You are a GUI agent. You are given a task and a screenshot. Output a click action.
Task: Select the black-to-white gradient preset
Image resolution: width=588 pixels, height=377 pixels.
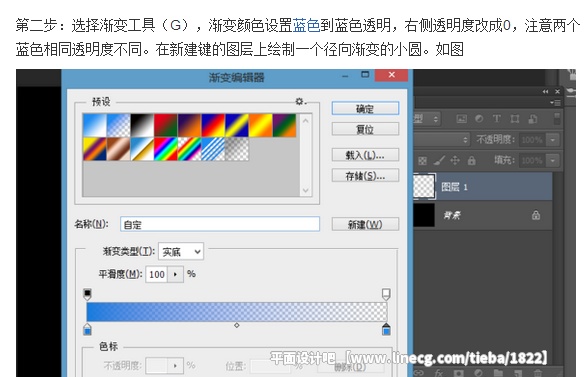(x=142, y=125)
